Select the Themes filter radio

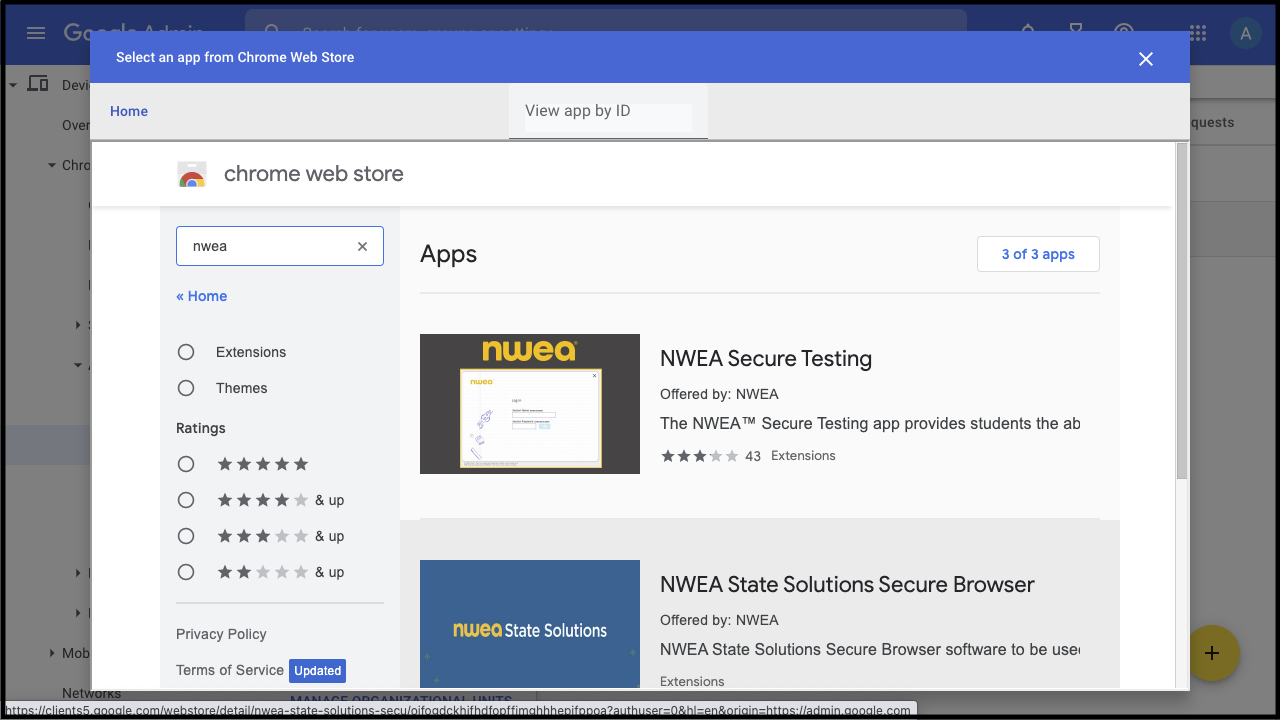coord(186,388)
